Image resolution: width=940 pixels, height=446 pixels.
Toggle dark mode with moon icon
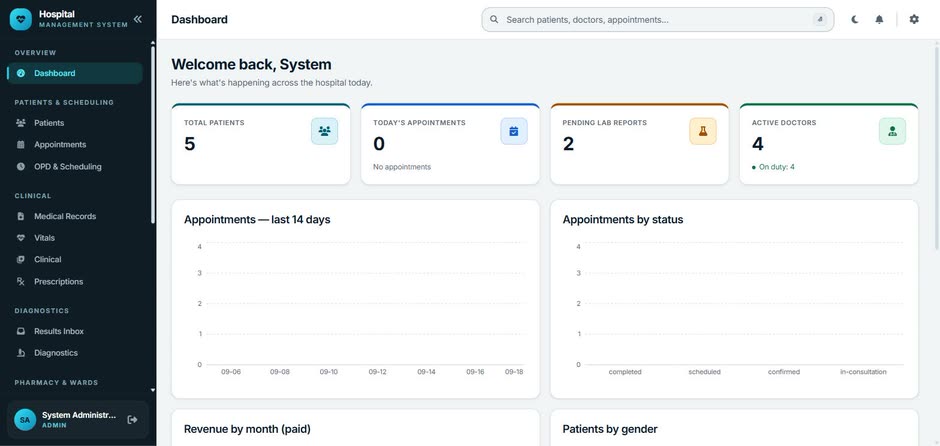click(x=855, y=19)
